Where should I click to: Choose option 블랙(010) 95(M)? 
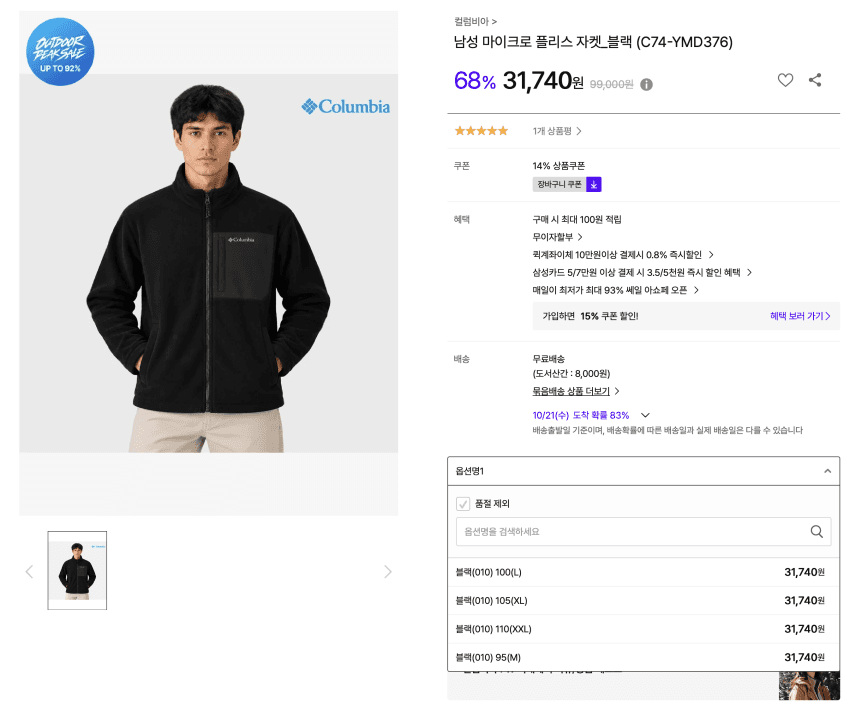point(643,657)
